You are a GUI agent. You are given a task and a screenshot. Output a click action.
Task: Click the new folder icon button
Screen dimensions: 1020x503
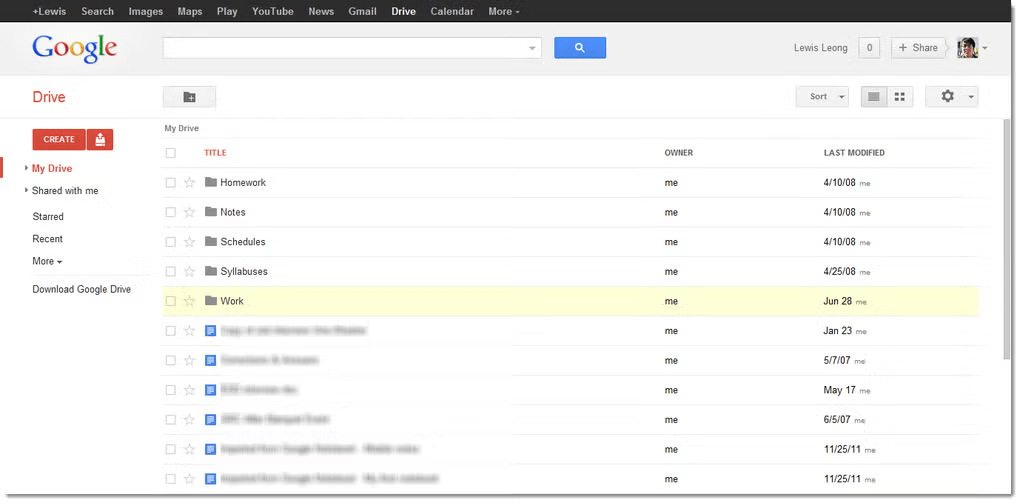click(189, 97)
